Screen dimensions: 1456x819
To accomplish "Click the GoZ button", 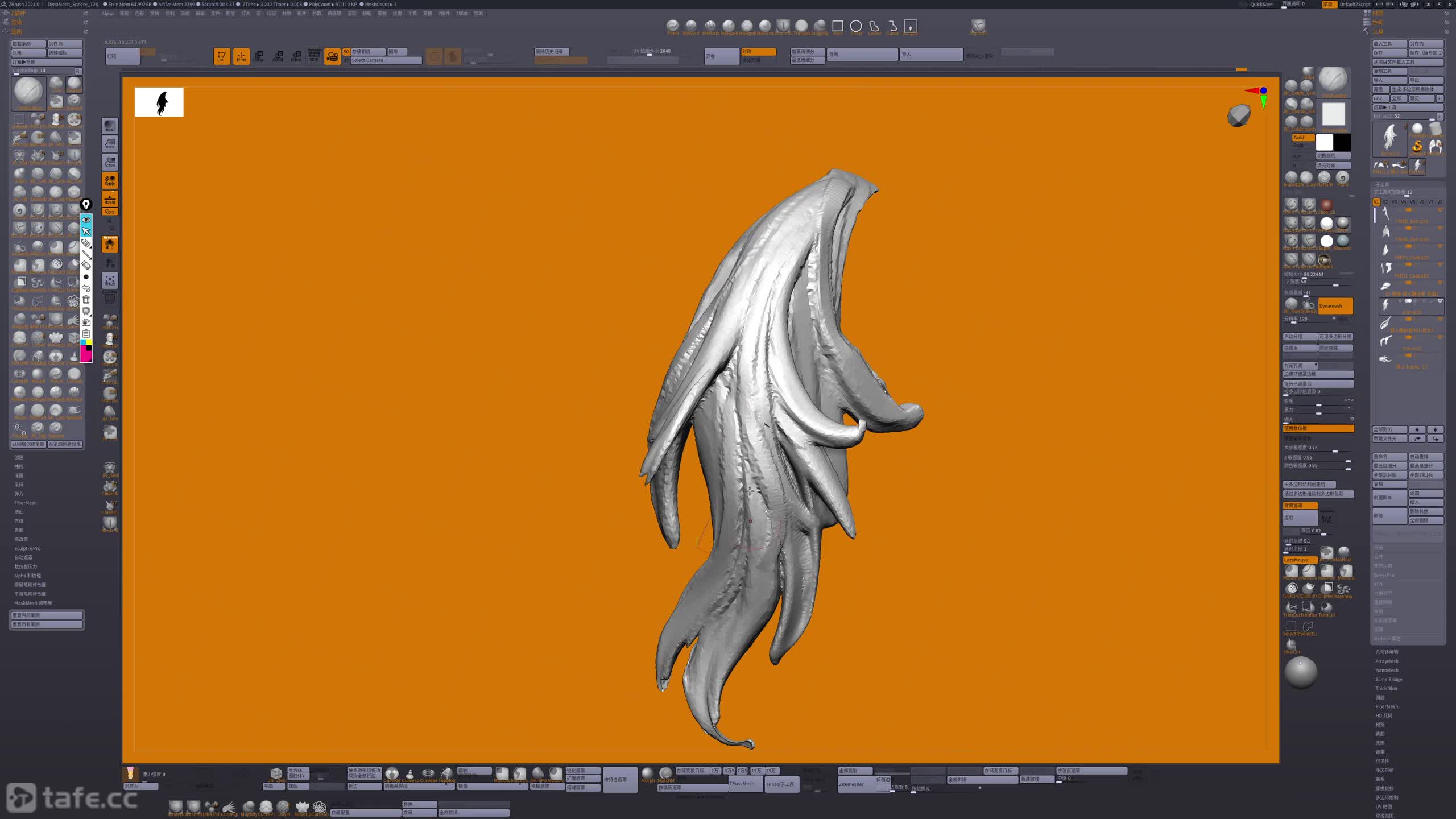I will (x=1380, y=98).
